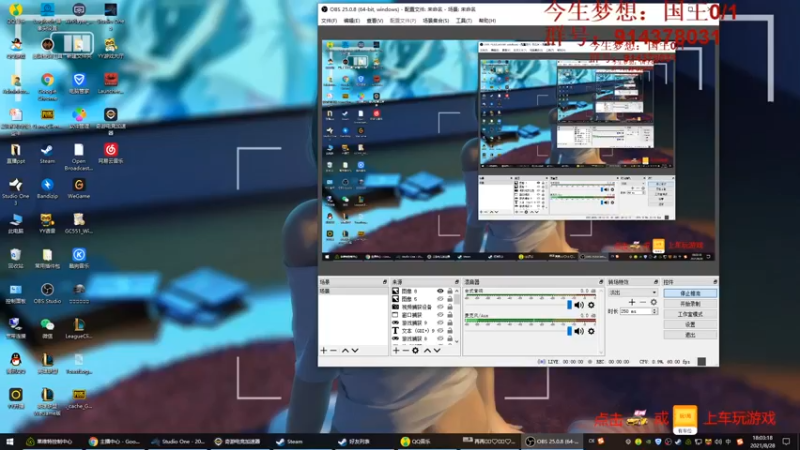This screenshot has height=450, width=800.
Task: Click the 工作室模式 studio mode button
Action: pyautogui.click(x=690, y=314)
